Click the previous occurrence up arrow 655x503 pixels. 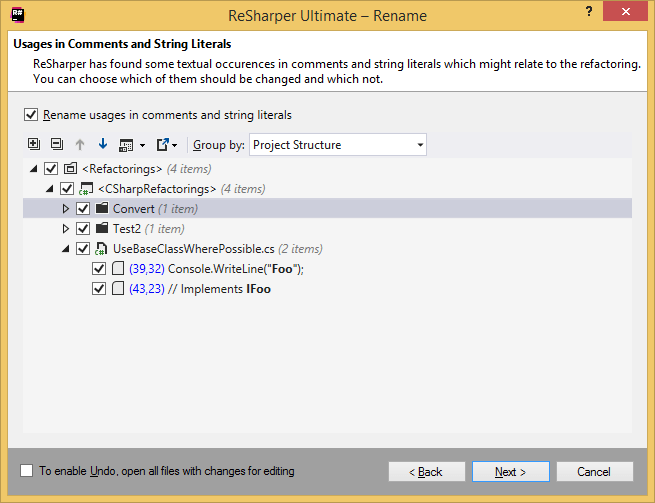(x=80, y=145)
